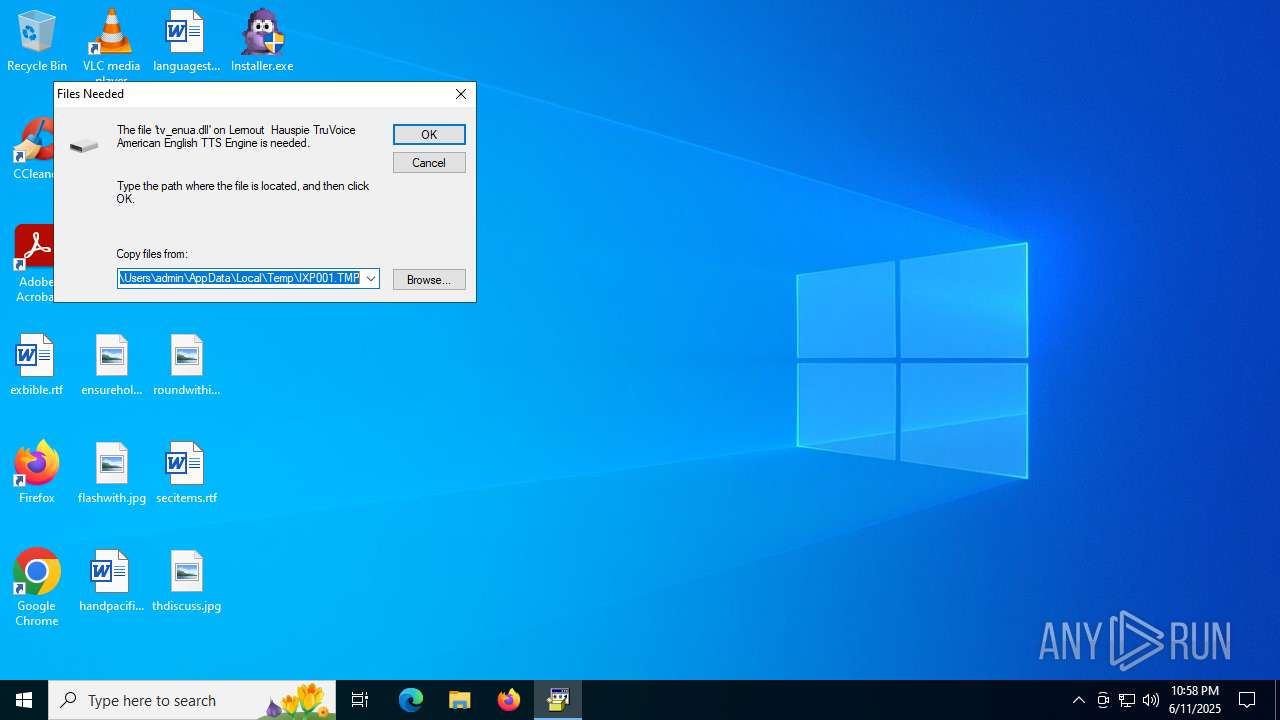
Task: Open the Windows Start menu
Action: coord(24,700)
